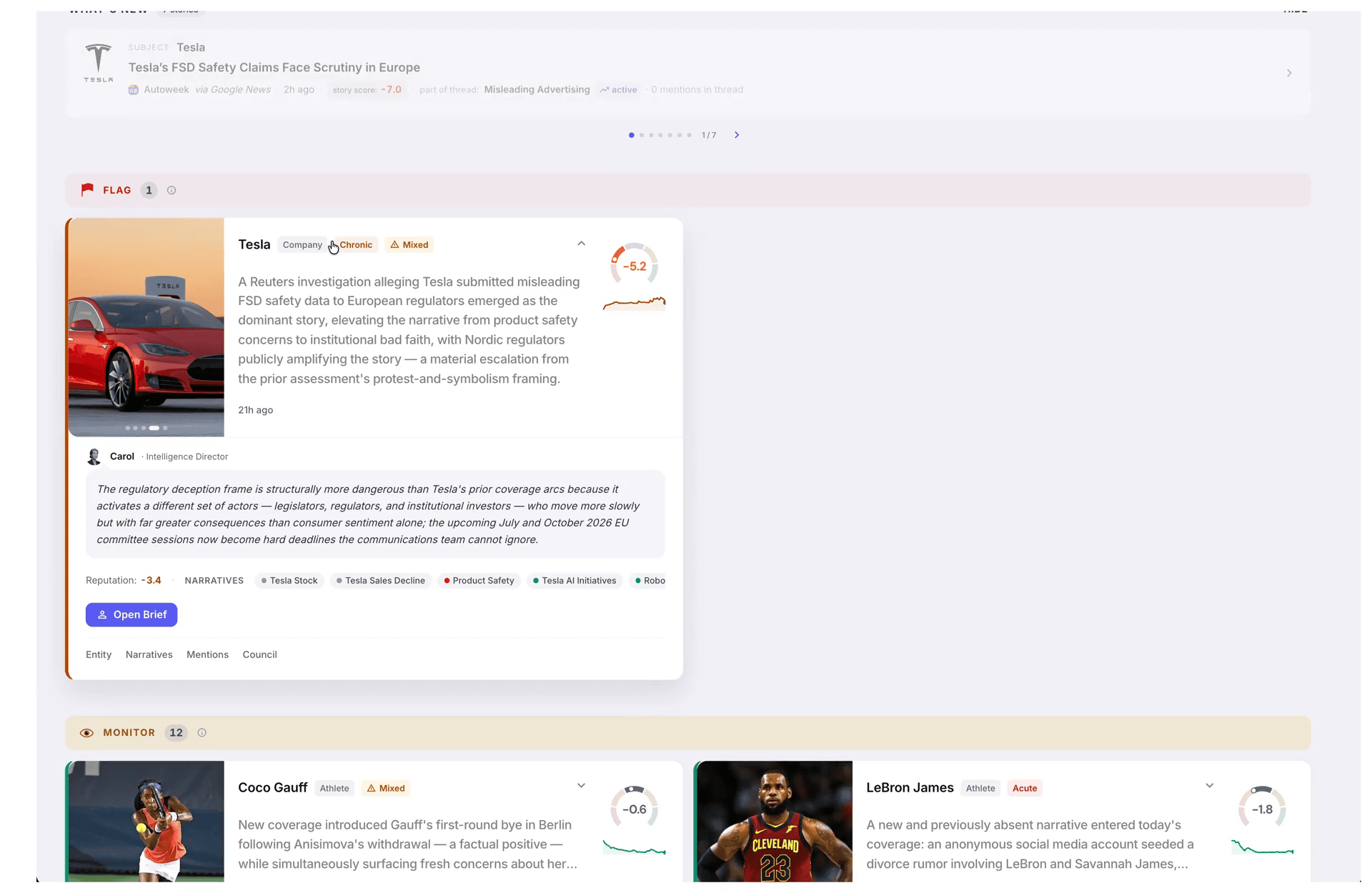The image size is (1372, 893).
Task: Click the Reputation -3.4 value
Action: pos(151,581)
